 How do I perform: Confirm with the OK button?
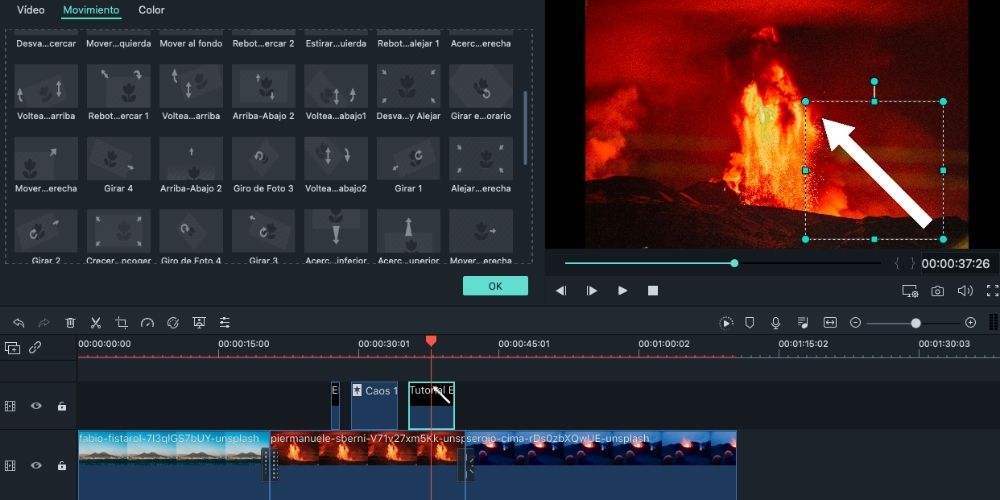(x=496, y=286)
